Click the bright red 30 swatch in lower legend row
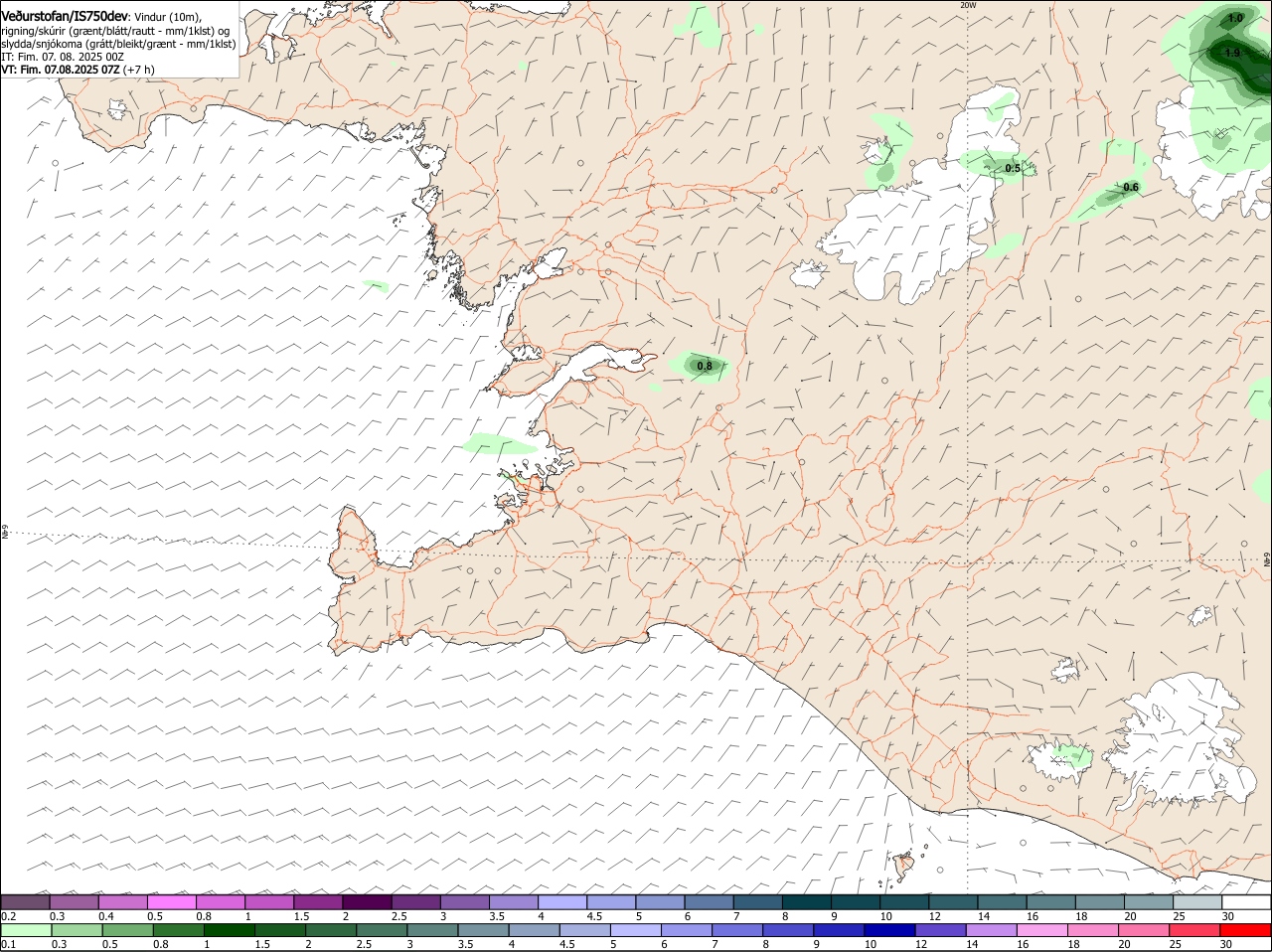1272x952 pixels. [x=1245, y=930]
